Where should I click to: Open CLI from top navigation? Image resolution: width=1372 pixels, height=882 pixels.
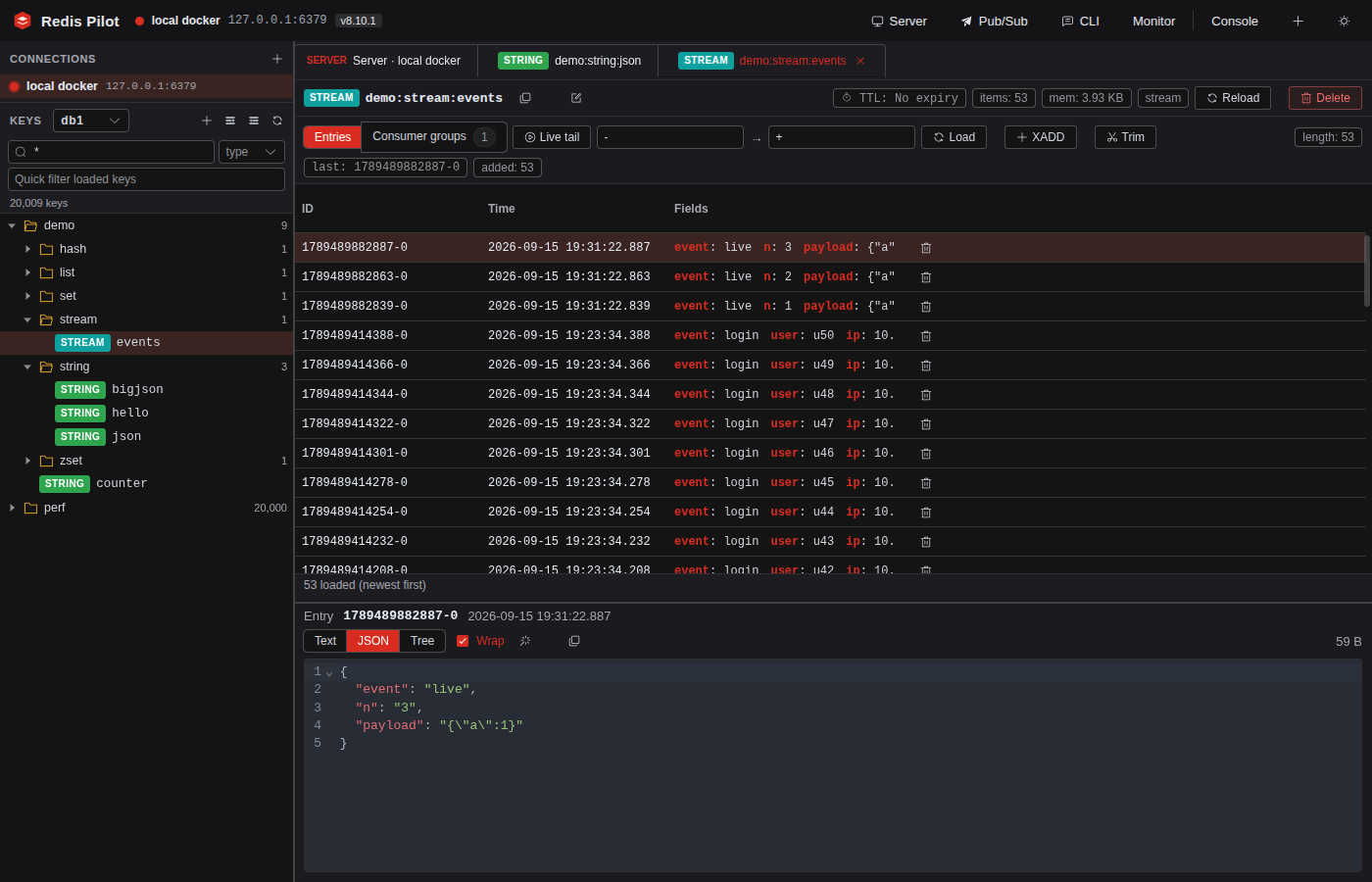(1080, 21)
